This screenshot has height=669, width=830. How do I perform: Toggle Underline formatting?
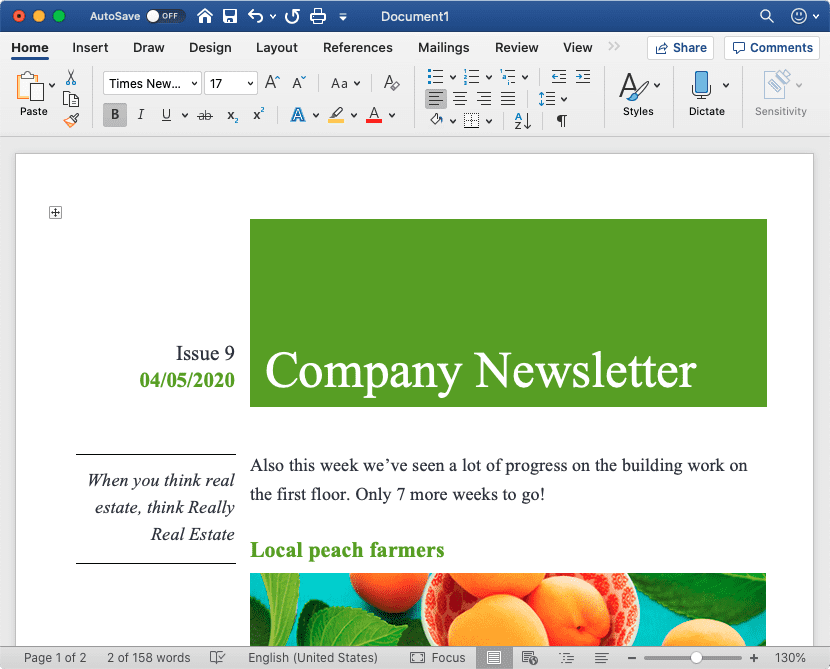166,115
